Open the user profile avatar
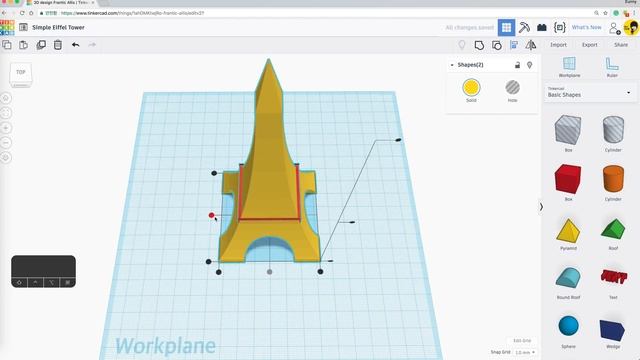 click(x=631, y=28)
